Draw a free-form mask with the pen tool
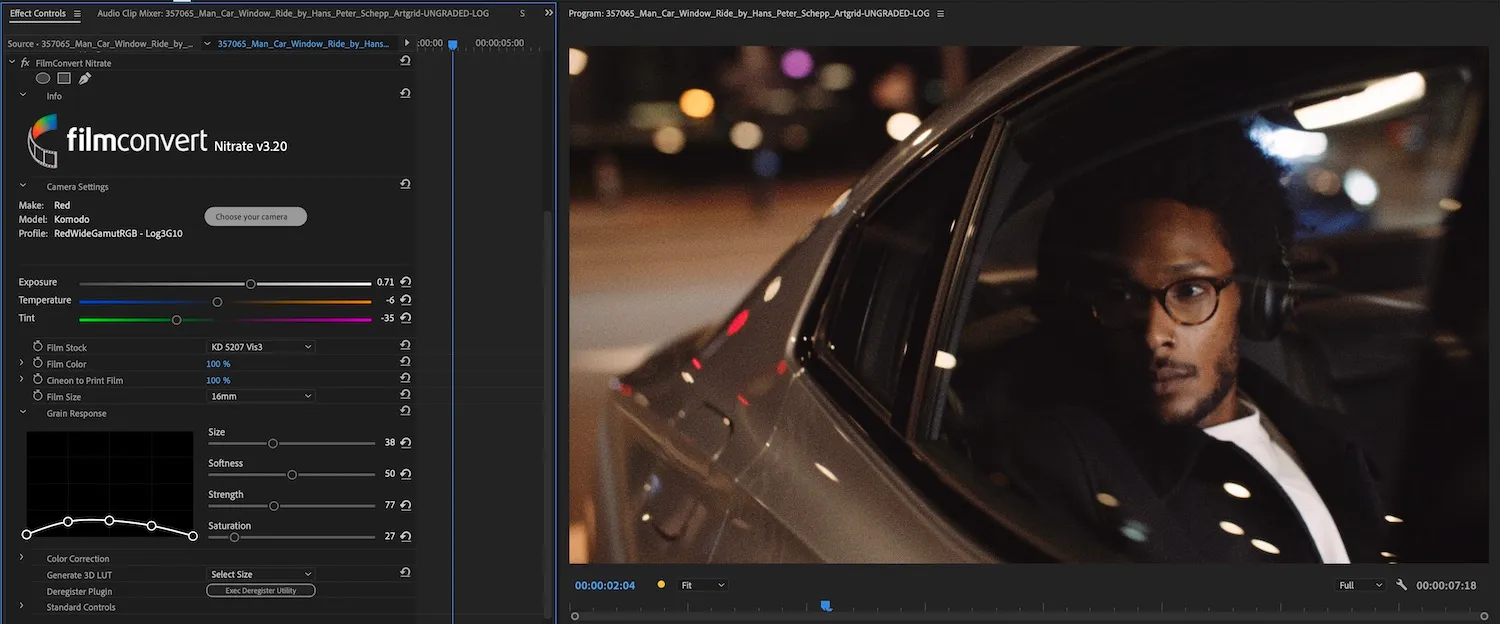Viewport: 1500px width, 624px height. pyautogui.click(x=84, y=78)
